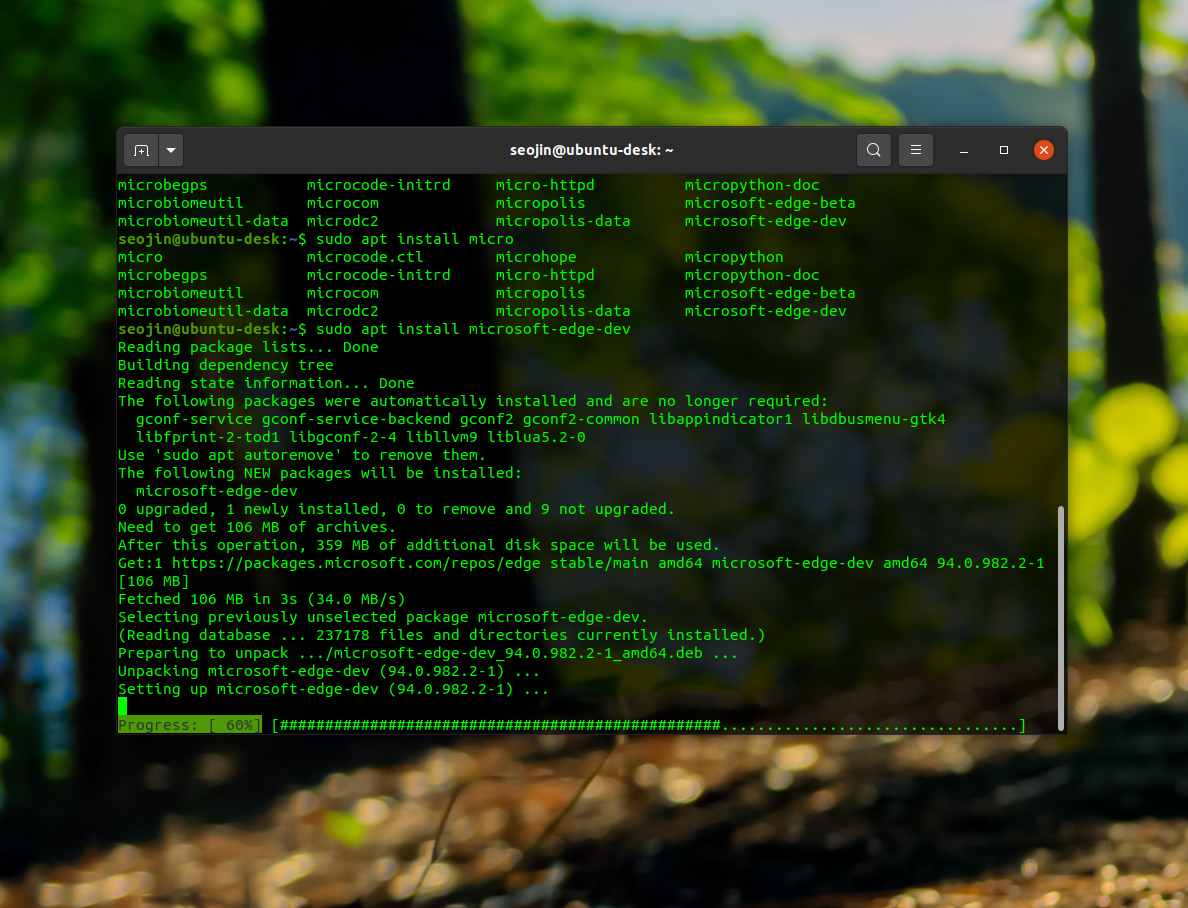The width and height of the screenshot is (1188, 908).
Task: Click 'Selecting previously unselected package' line
Action: [x=383, y=617]
